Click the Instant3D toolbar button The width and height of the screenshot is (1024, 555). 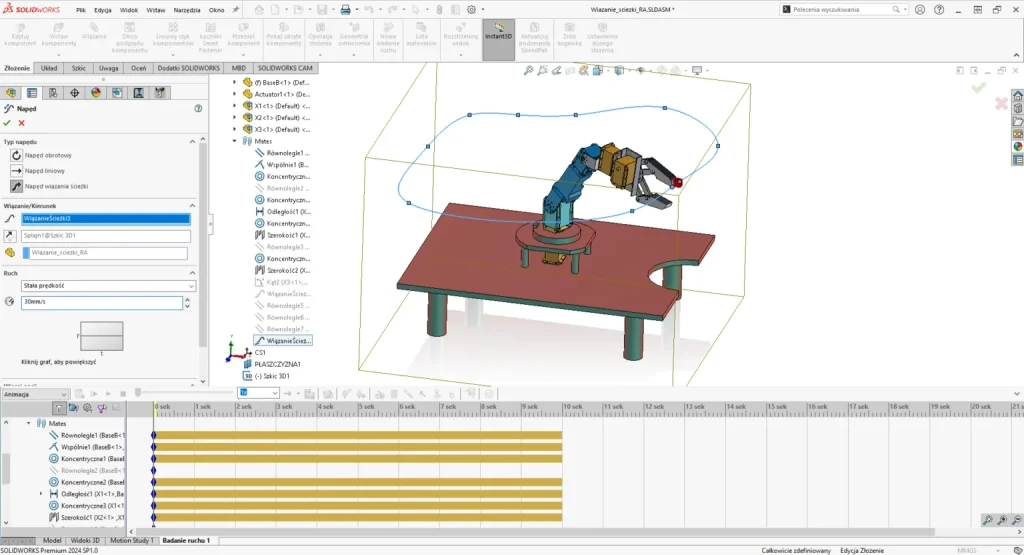point(498,39)
